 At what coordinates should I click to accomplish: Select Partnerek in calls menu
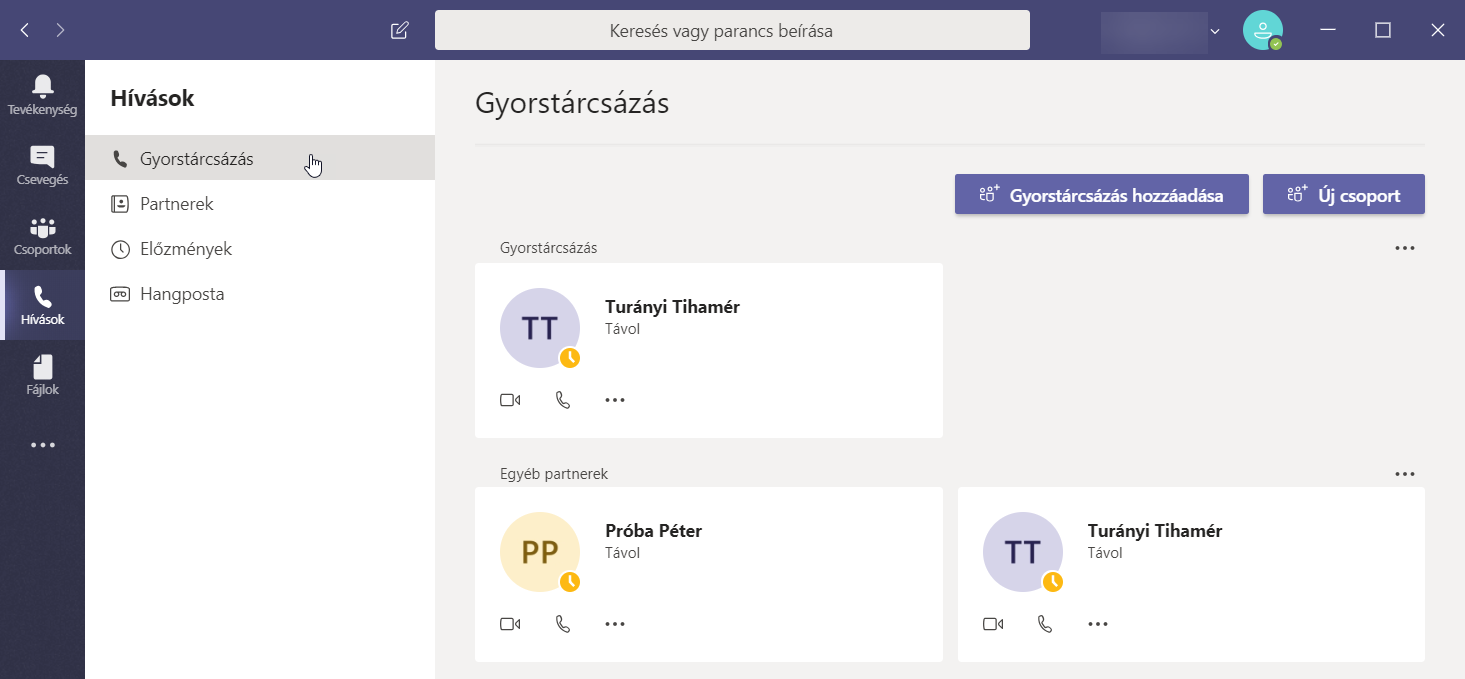coord(177,204)
